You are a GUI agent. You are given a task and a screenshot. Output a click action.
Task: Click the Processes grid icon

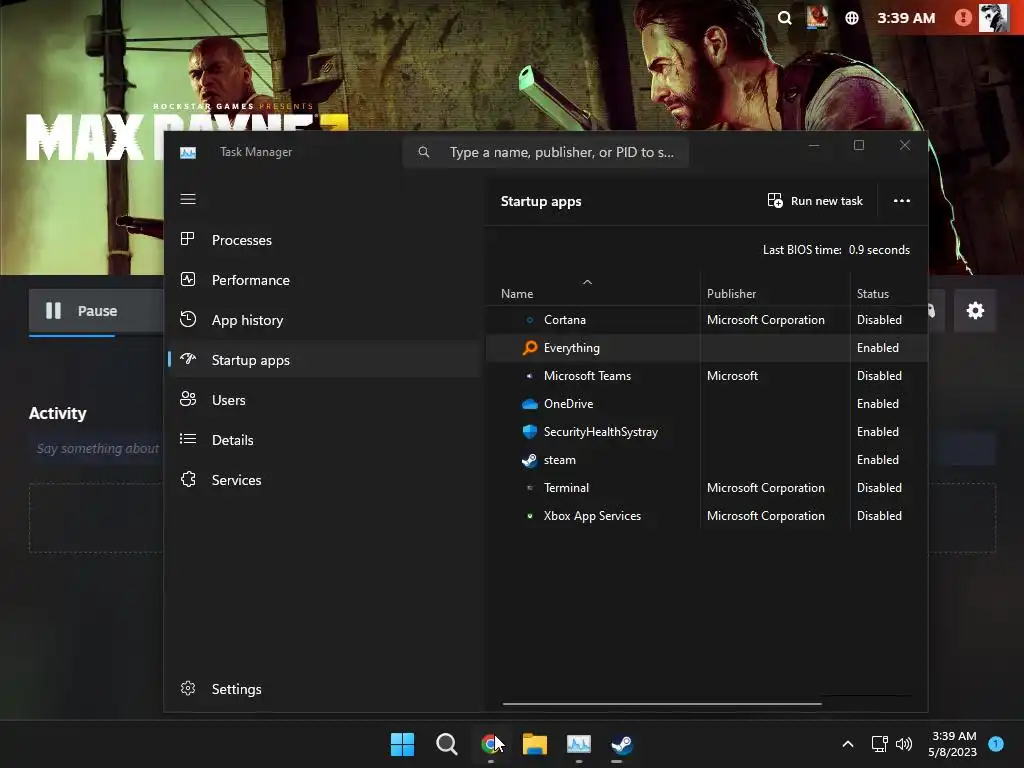coord(187,239)
